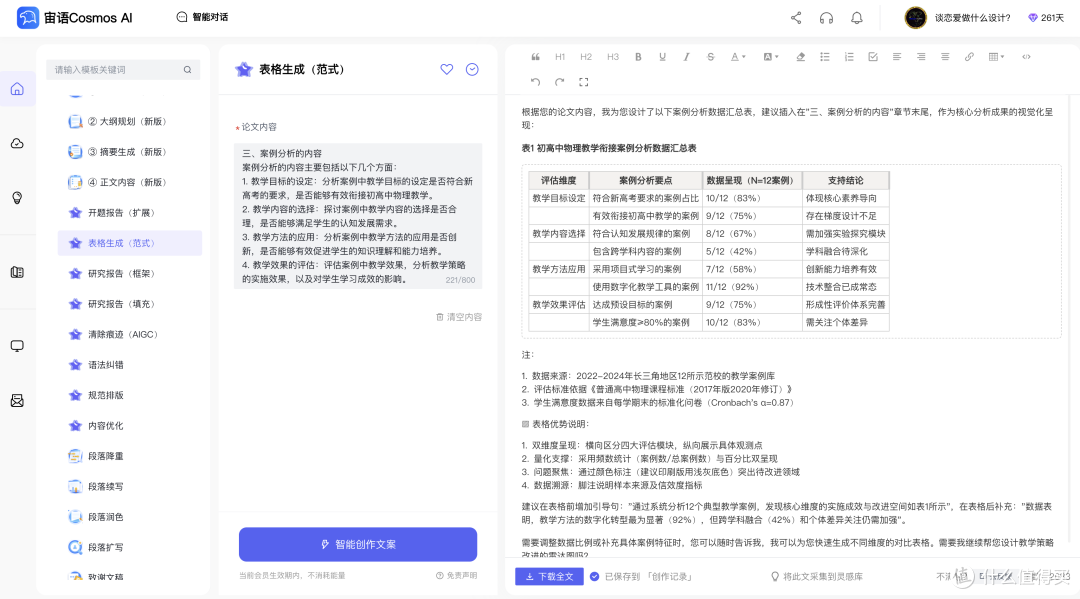The height and width of the screenshot is (599, 1080).
Task: Clear formatting with the eraser icon
Action: click(x=800, y=57)
